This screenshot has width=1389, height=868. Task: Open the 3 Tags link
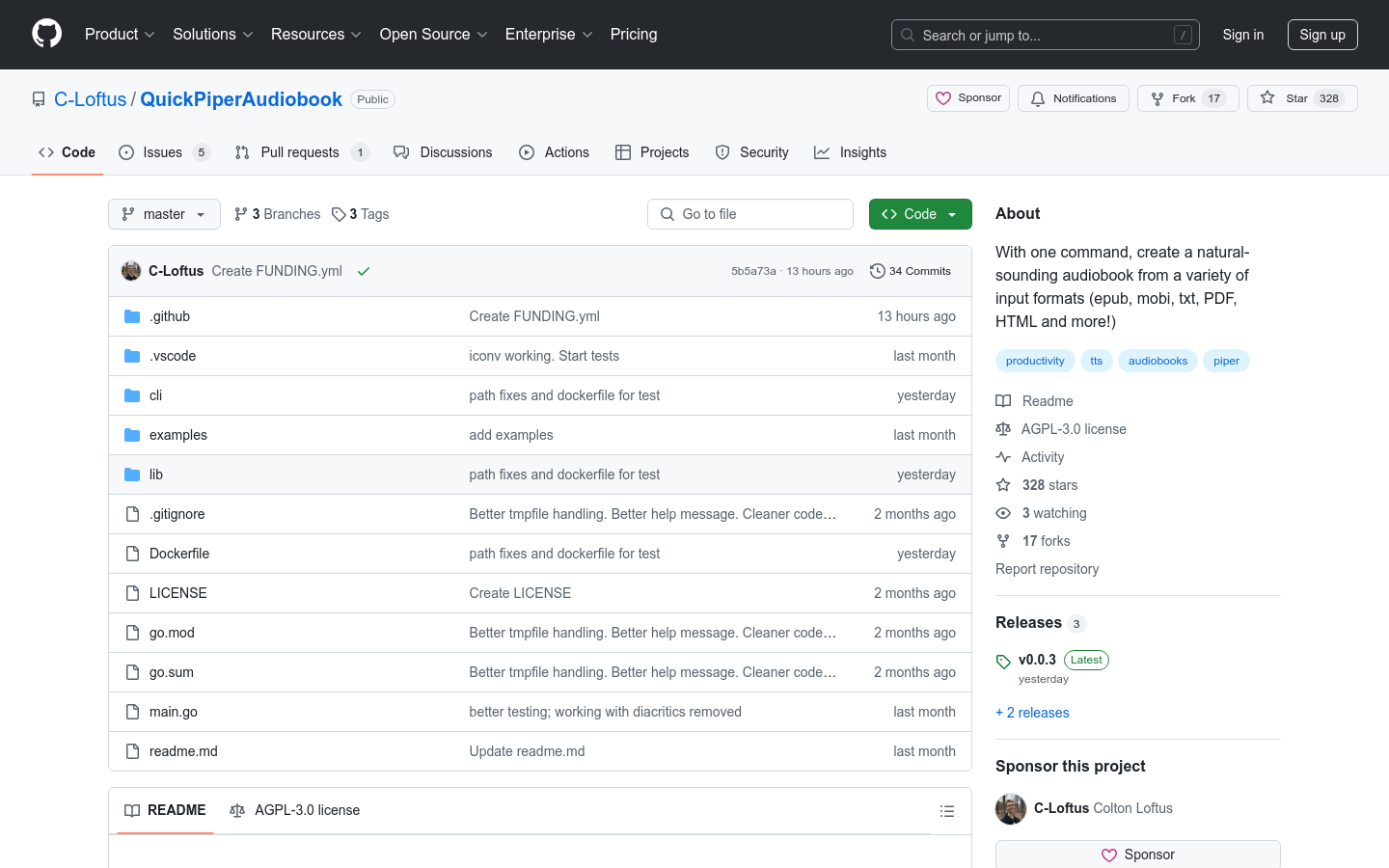coord(360,214)
